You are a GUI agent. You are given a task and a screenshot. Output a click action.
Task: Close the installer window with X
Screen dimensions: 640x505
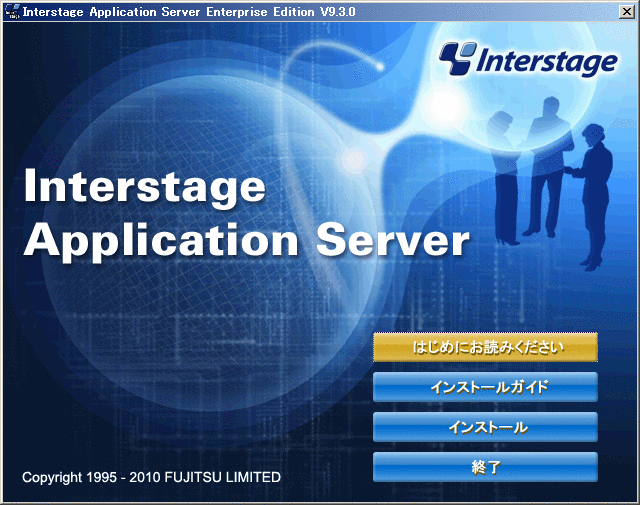point(627,11)
